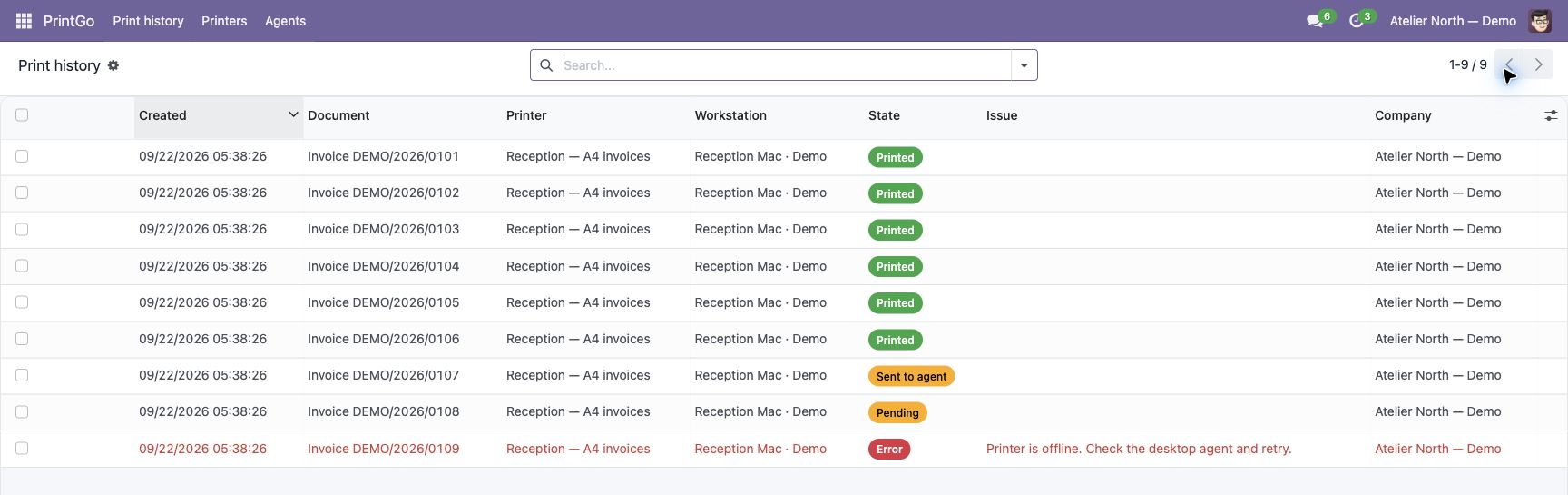Click the gear icon beside Print history title
Viewport: 1568px width, 495px height.
tap(113, 65)
